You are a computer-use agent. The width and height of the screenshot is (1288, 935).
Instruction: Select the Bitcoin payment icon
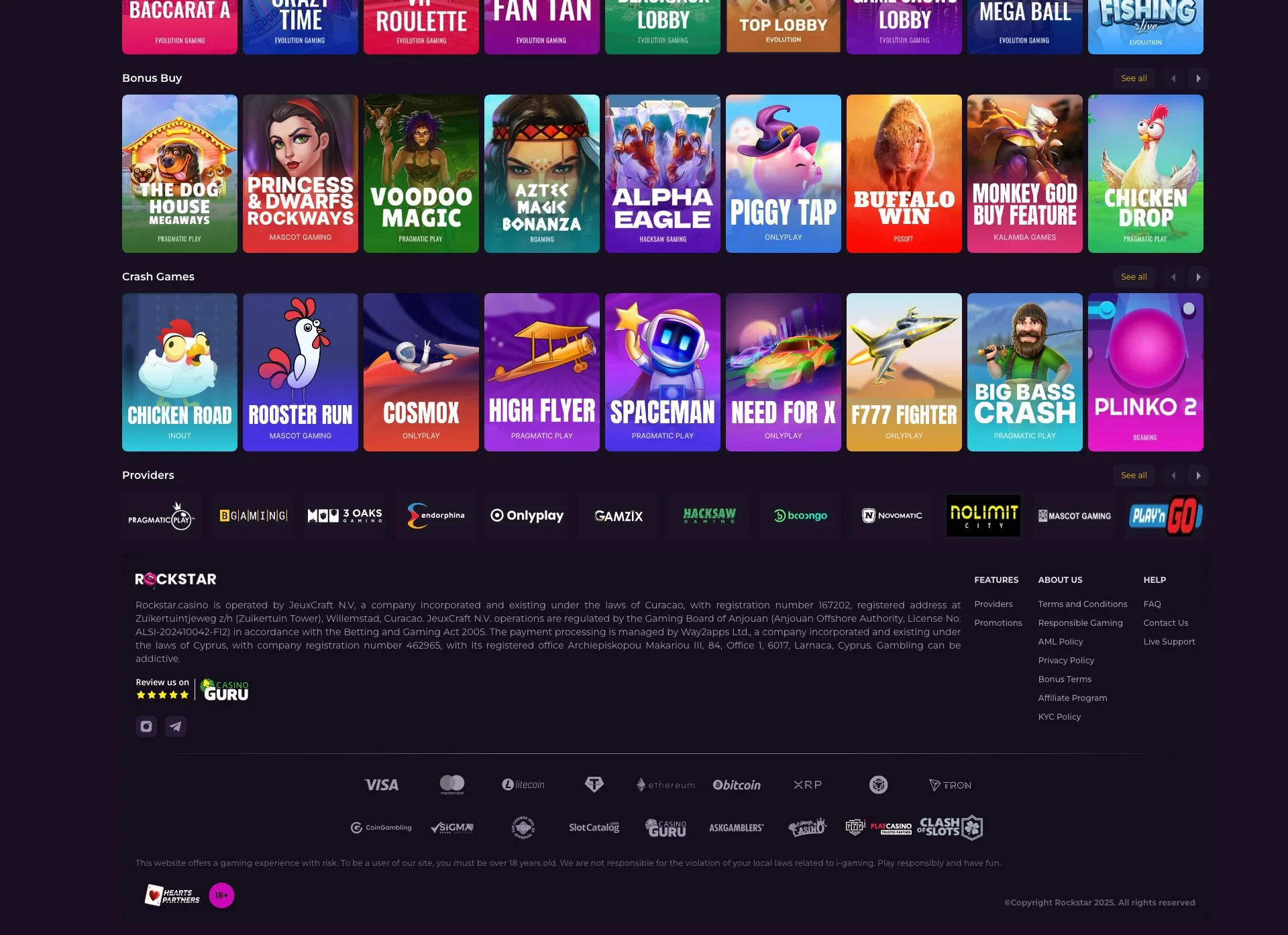point(737,785)
